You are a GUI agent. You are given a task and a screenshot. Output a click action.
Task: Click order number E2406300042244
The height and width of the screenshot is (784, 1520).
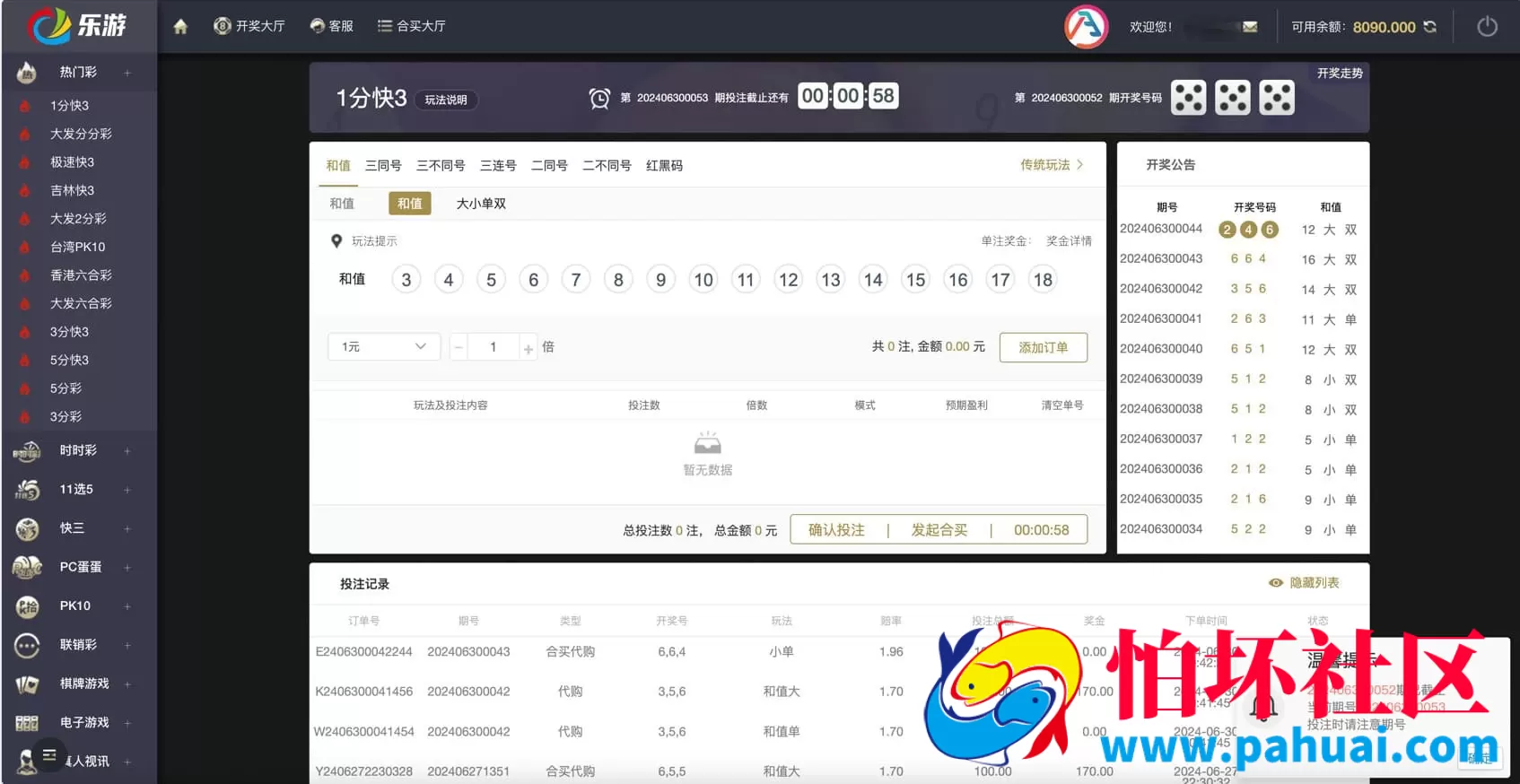(x=363, y=652)
